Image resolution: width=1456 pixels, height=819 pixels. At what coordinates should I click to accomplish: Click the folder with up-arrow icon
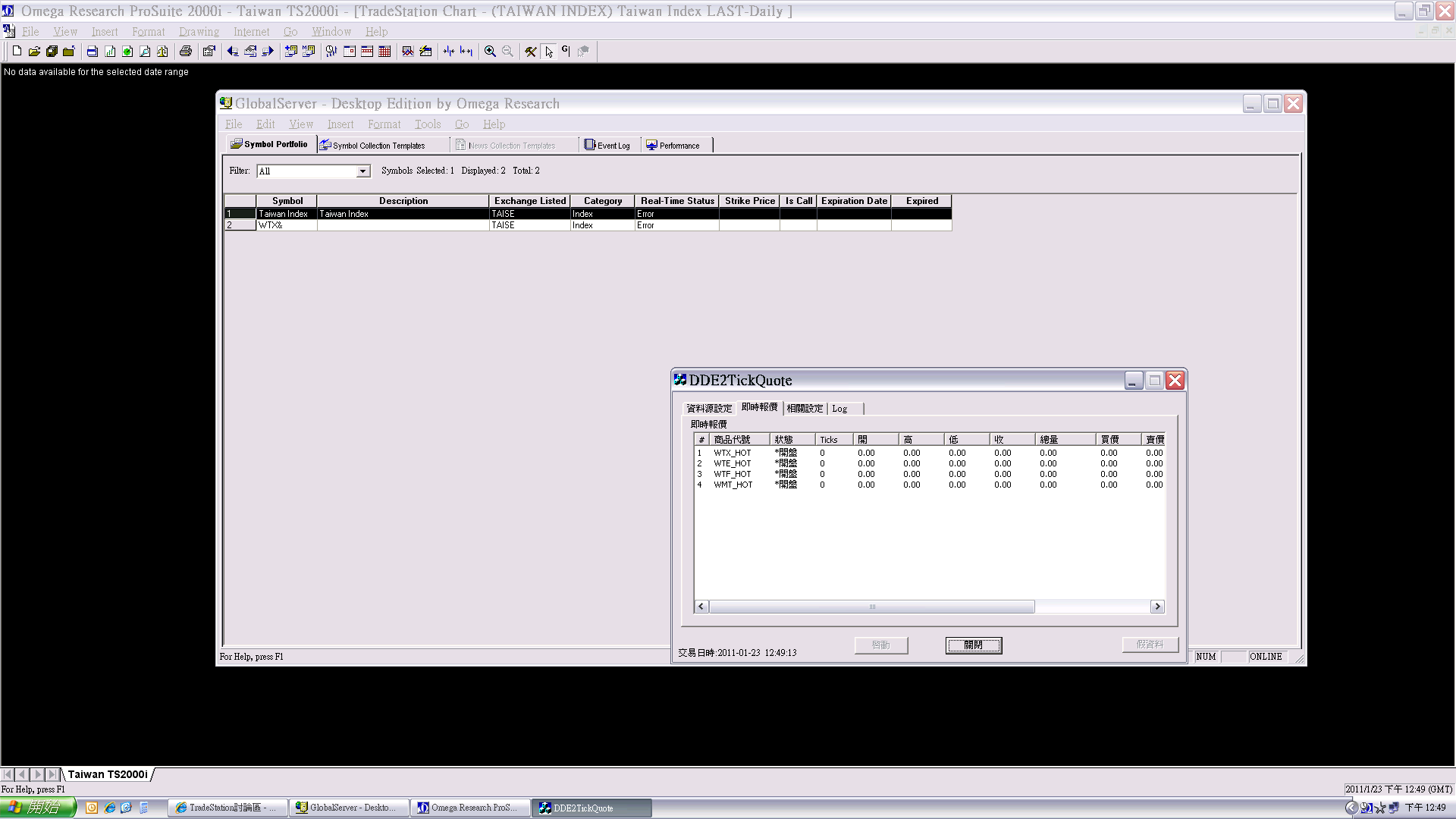(x=69, y=52)
